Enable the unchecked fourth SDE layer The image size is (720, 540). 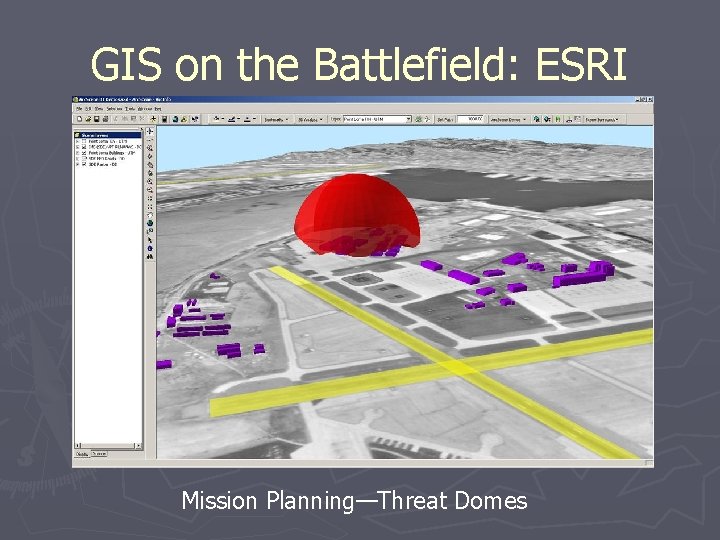click(x=84, y=158)
